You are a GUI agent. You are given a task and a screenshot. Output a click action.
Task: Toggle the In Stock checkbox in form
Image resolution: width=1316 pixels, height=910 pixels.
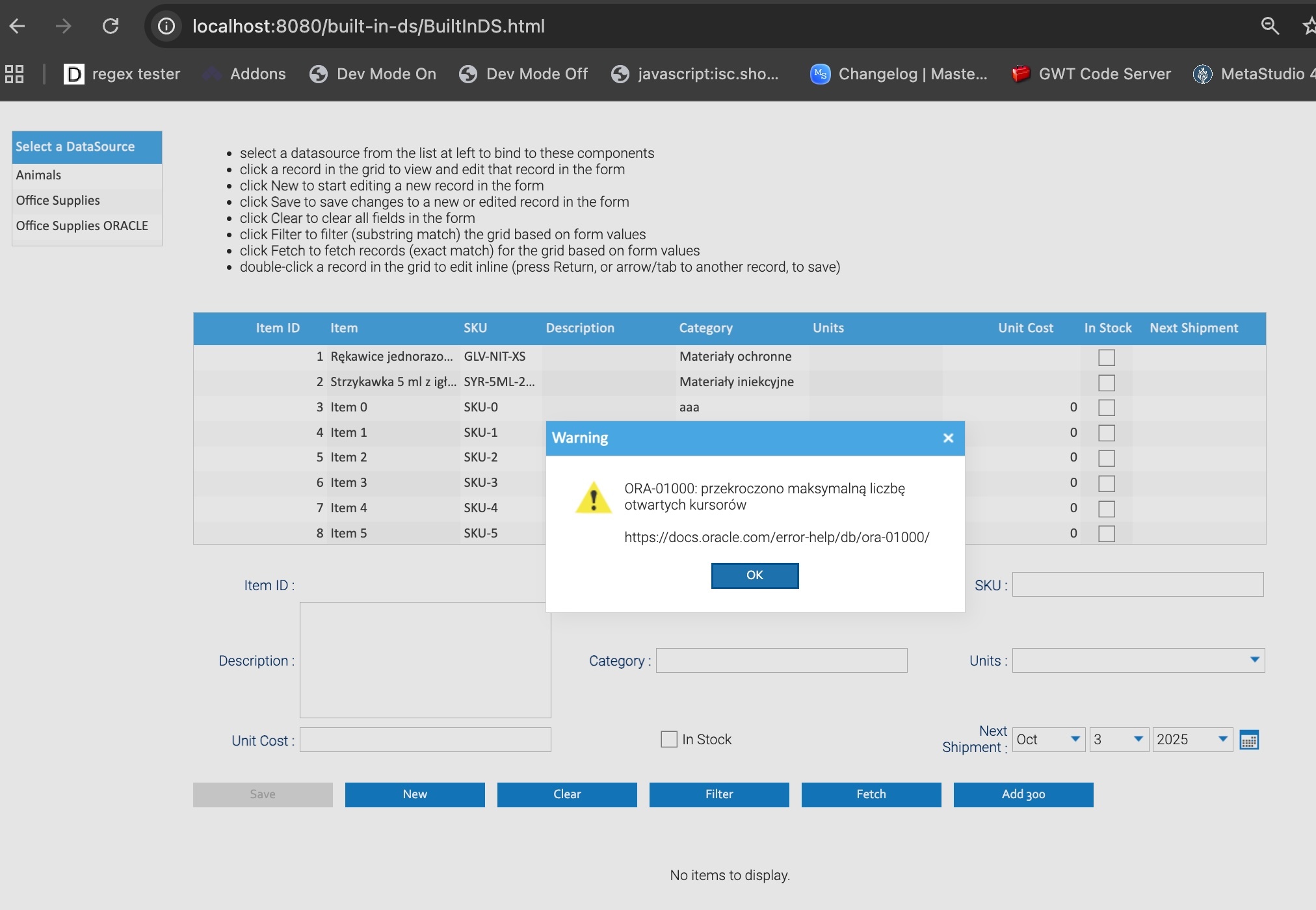pyautogui.click(x=669, y=739)
